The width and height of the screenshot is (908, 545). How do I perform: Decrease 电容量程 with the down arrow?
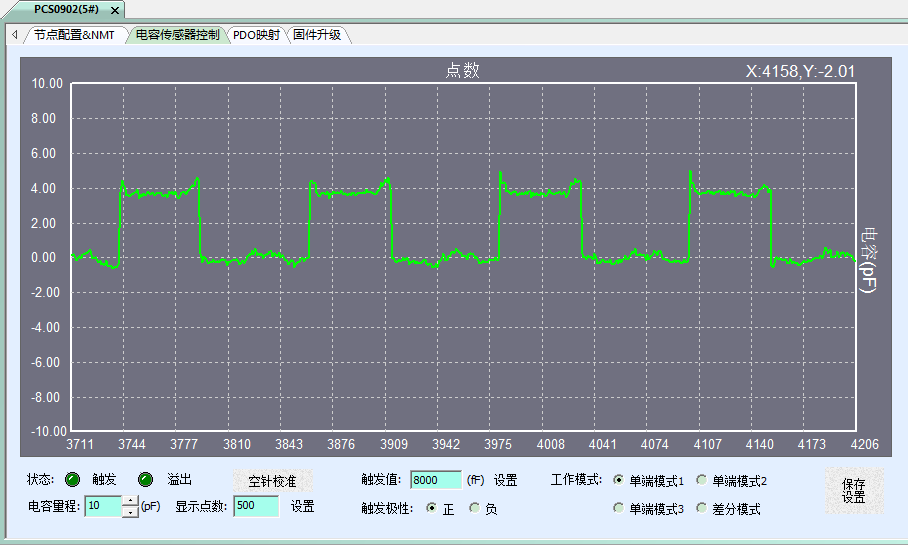130,512
